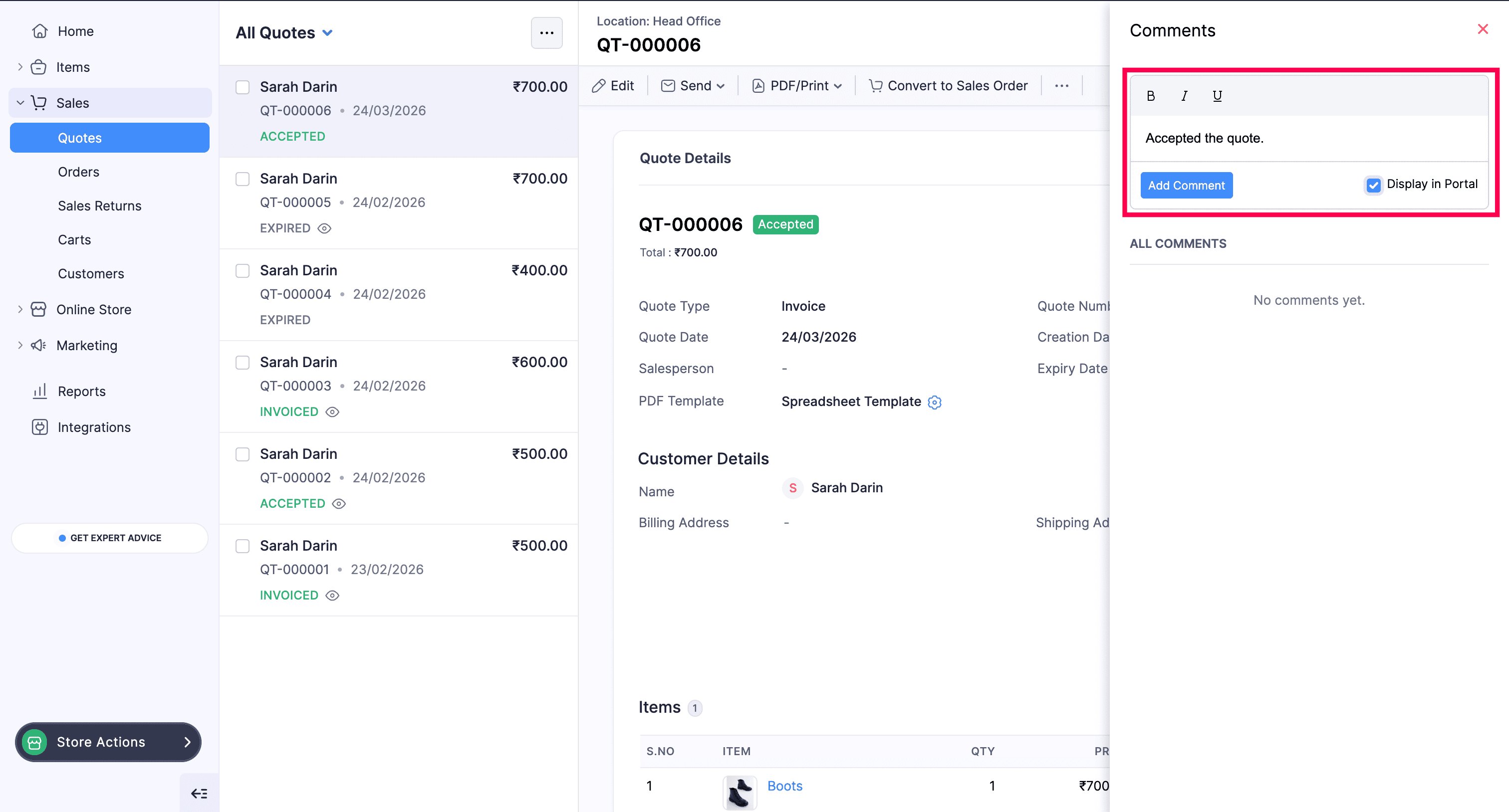The height and width of the screenshot is (812, 1509).
Task: Go to Customers in the sidebar
Action: (91, 274)
